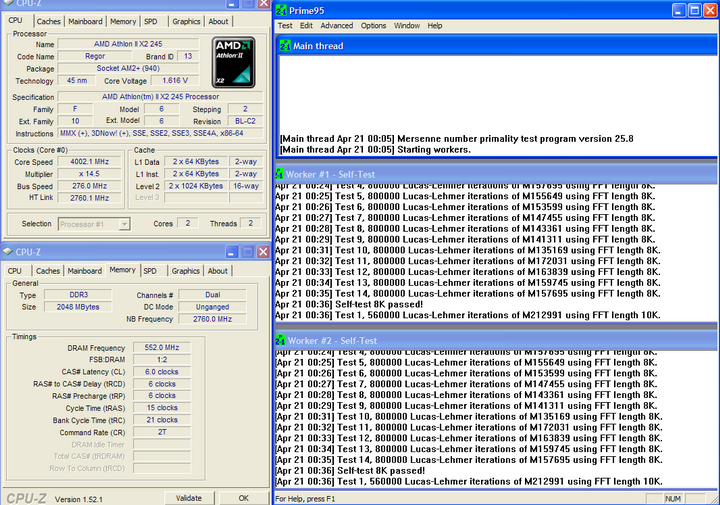Switch to About tab in upper CPU-Z window
Screen dimensions: 720x505
click(218, 22)
